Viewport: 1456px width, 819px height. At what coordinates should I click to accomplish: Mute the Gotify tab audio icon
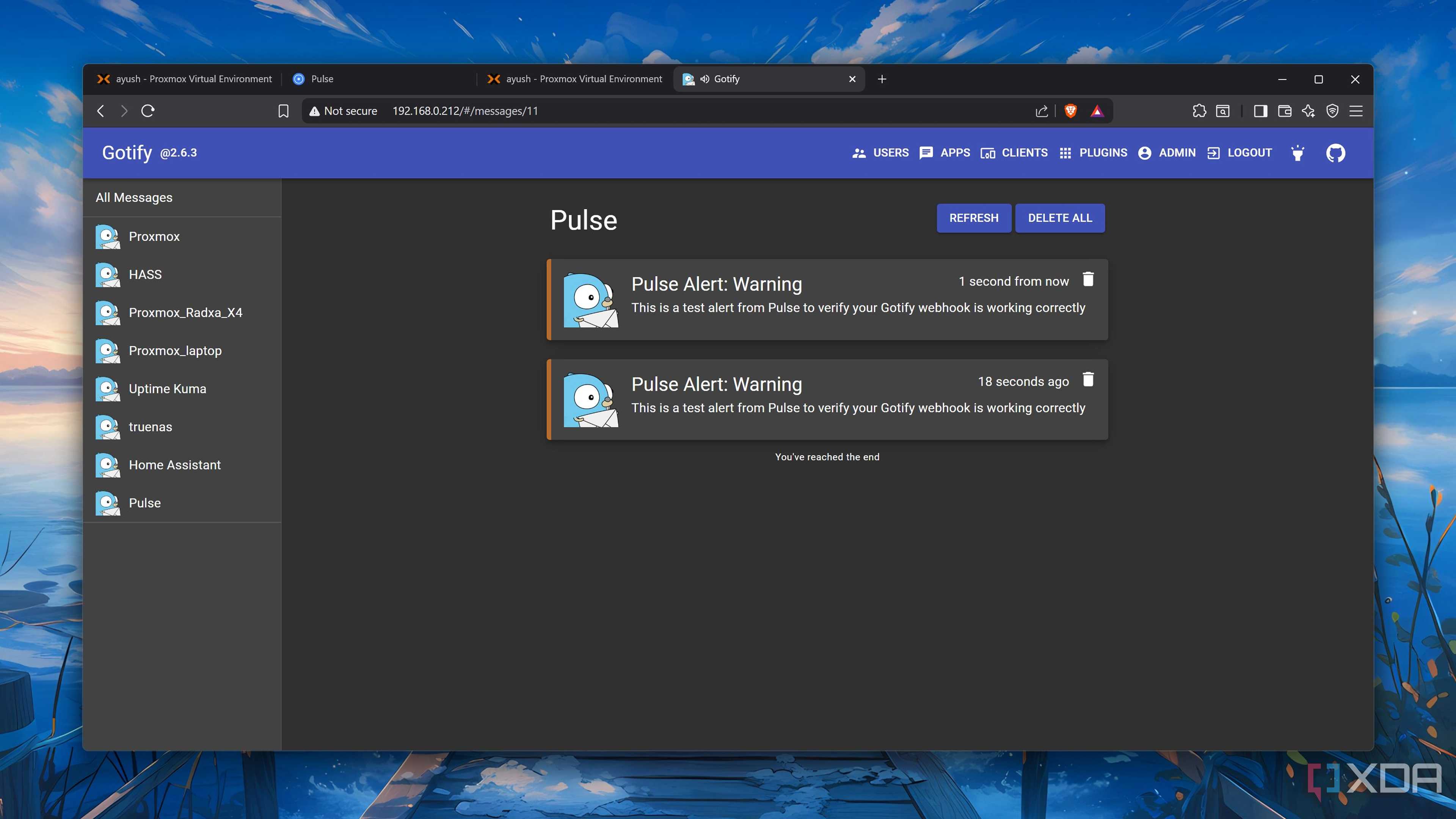coord(704,79)
